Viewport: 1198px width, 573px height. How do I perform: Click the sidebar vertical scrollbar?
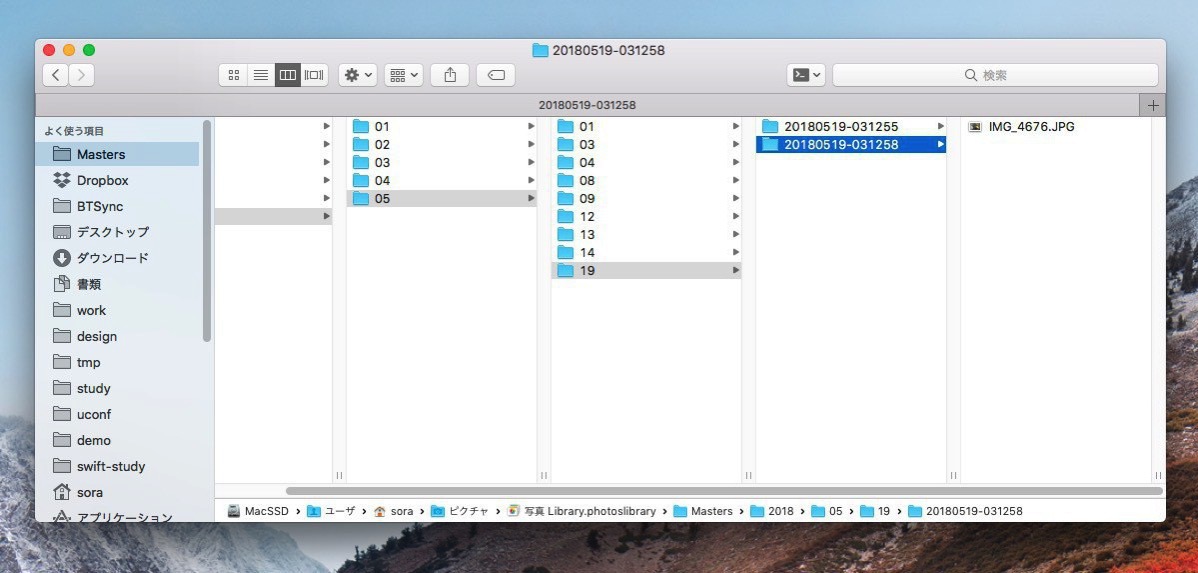[206, 231]
